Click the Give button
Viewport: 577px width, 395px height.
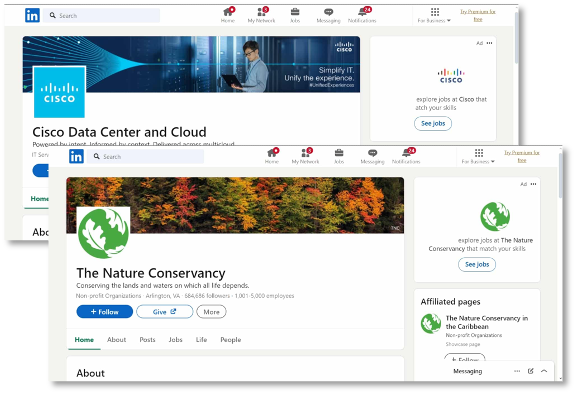click(x=164, y=312)
